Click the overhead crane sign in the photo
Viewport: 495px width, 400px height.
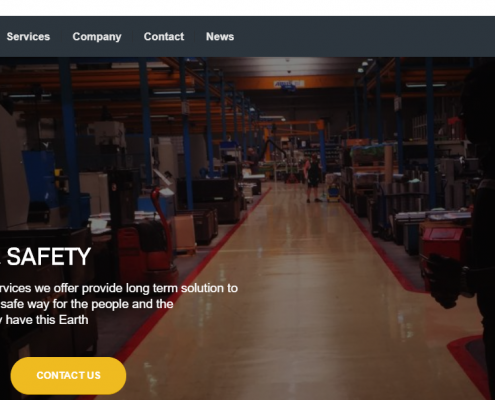289,84
